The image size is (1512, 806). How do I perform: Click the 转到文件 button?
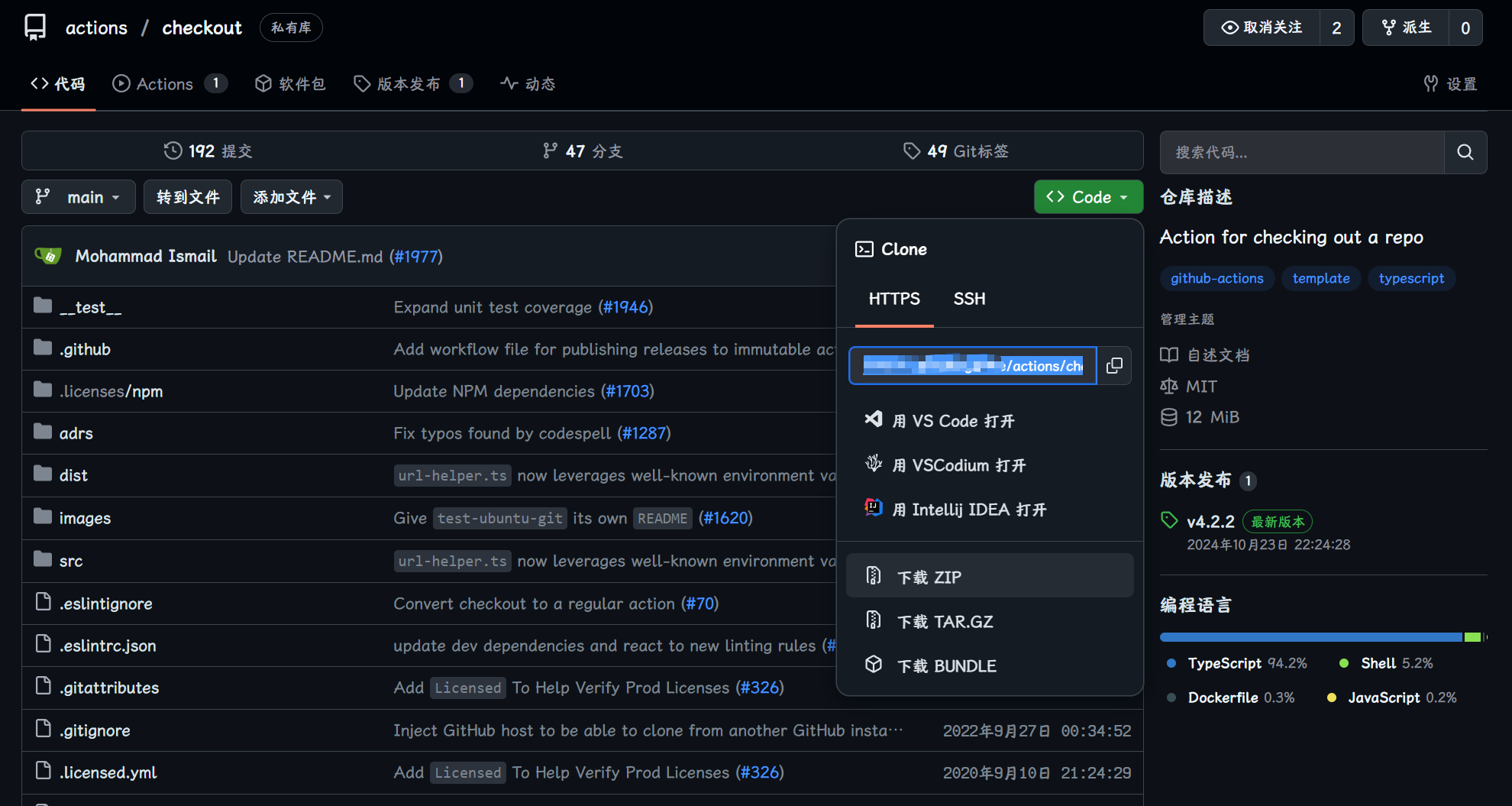188,197
